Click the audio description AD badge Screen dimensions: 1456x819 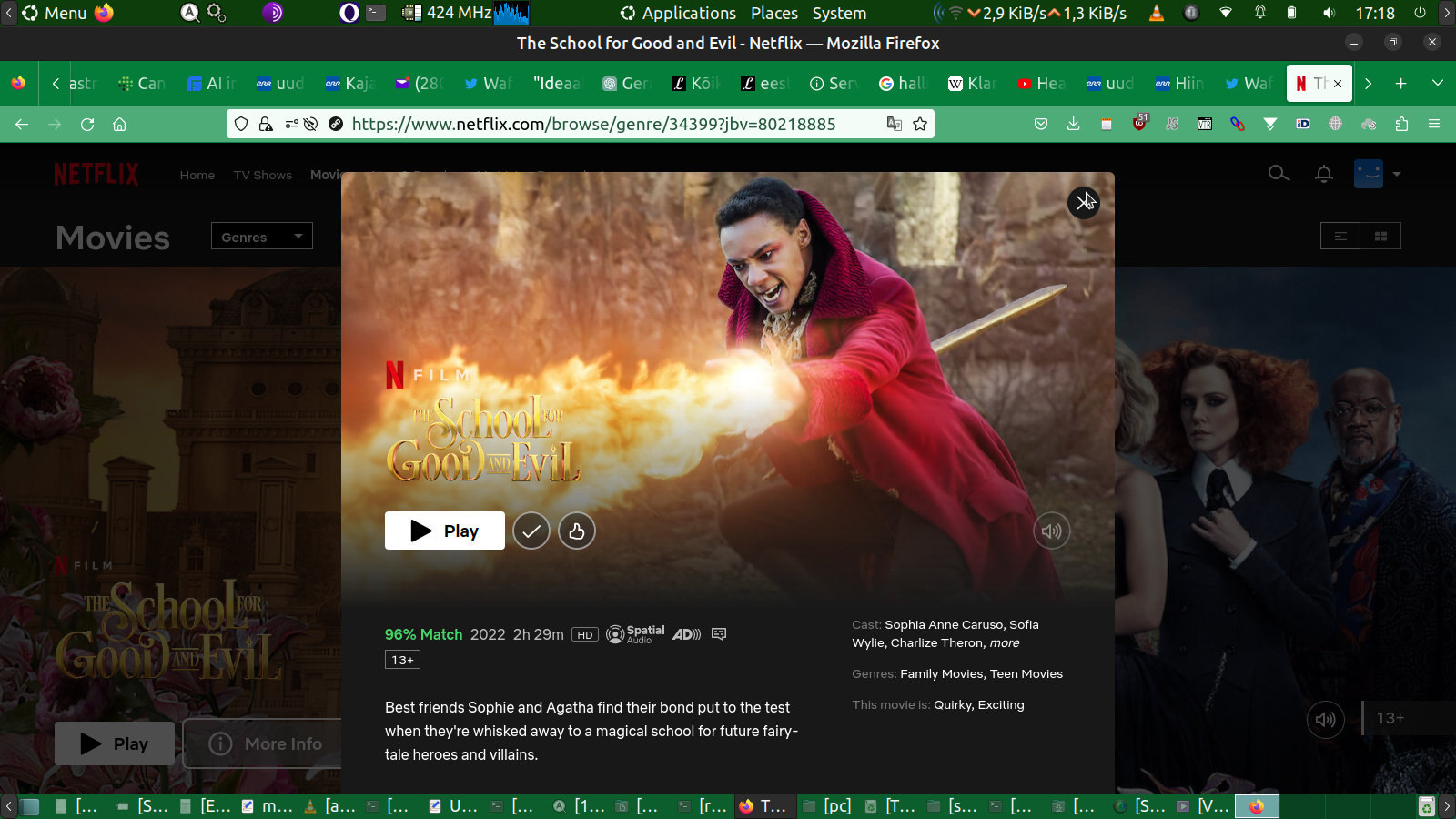(687, 634)
